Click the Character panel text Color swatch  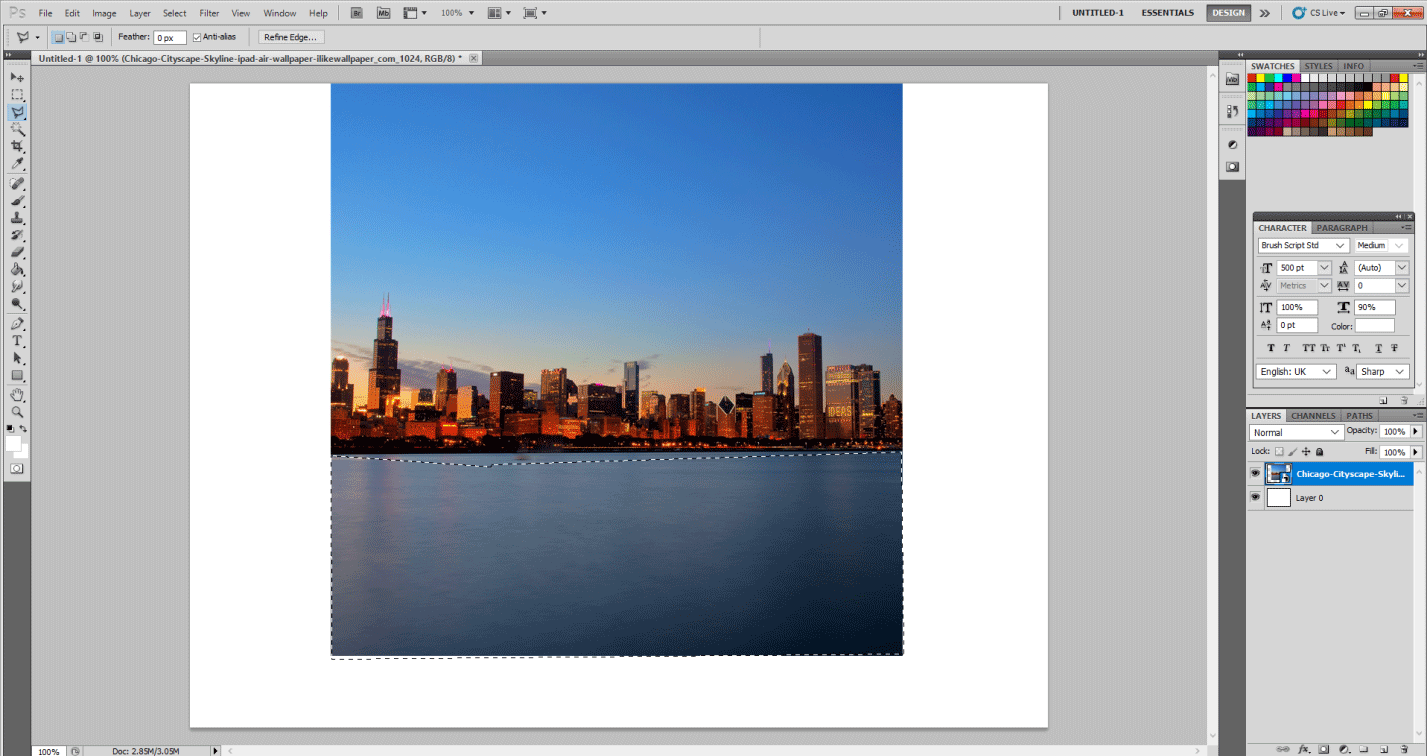[x=1375, y=326]
